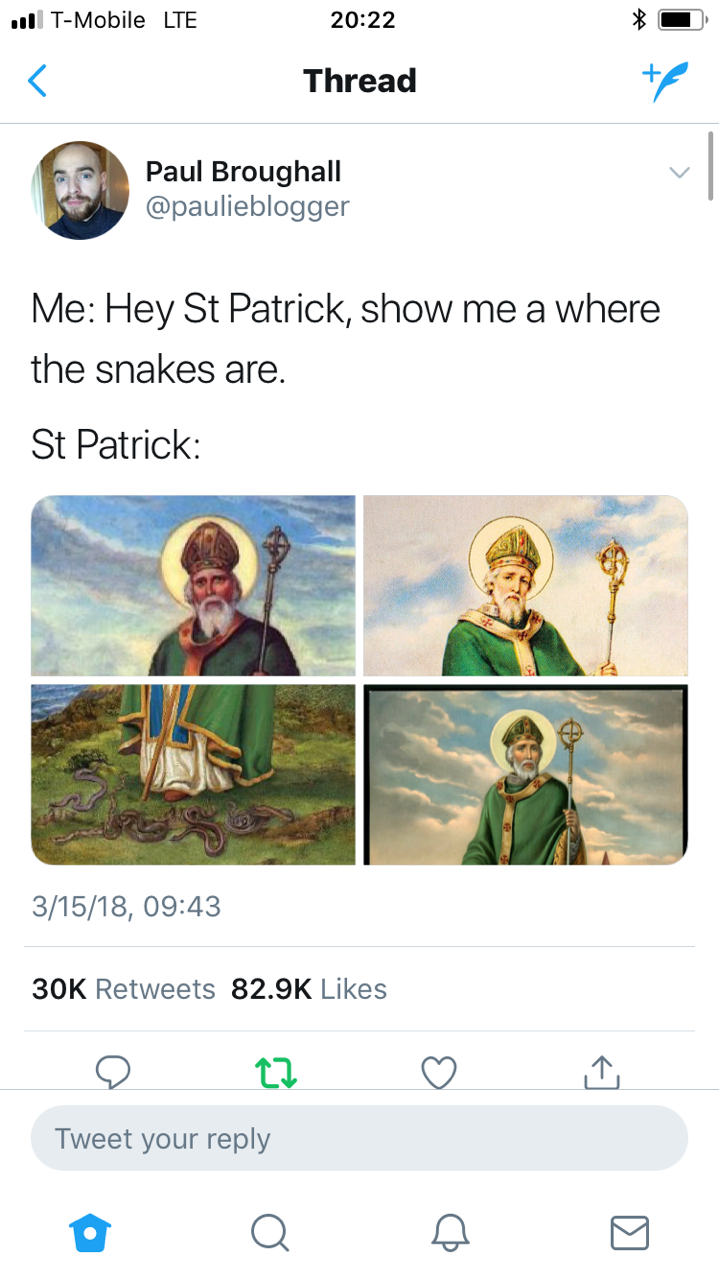The image size is (719, 1280).
Task: Toggle the green retweet icon
Action: [275, 1073]
